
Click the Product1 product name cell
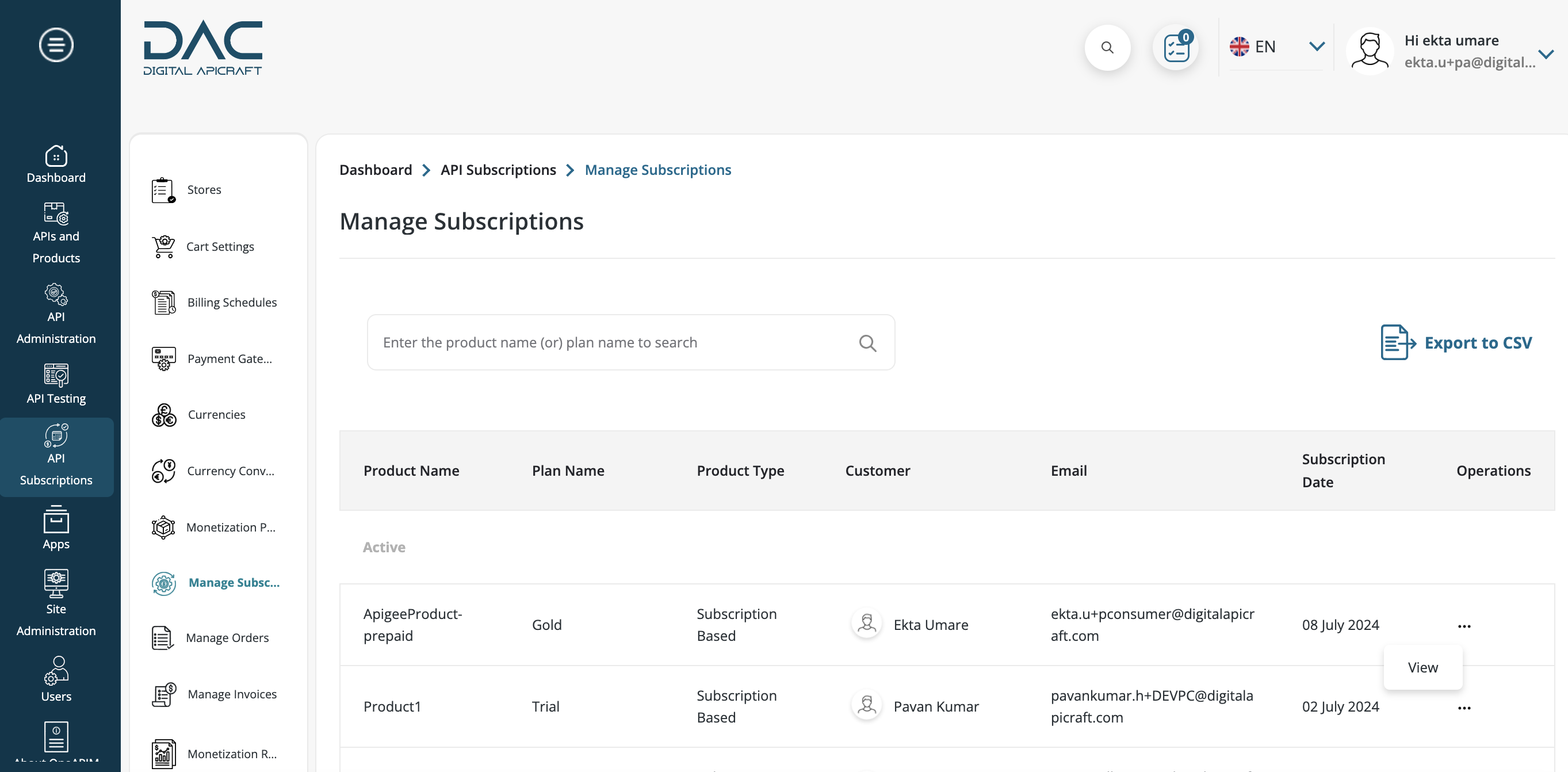coord(391,706)
